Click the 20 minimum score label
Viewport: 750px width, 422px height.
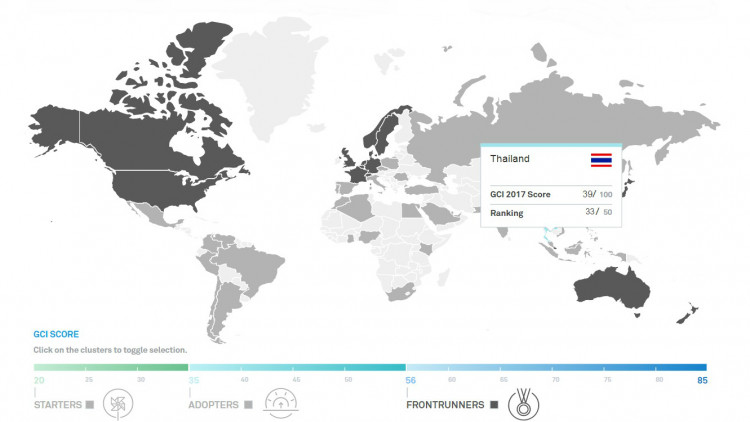(x=39, y=380)
